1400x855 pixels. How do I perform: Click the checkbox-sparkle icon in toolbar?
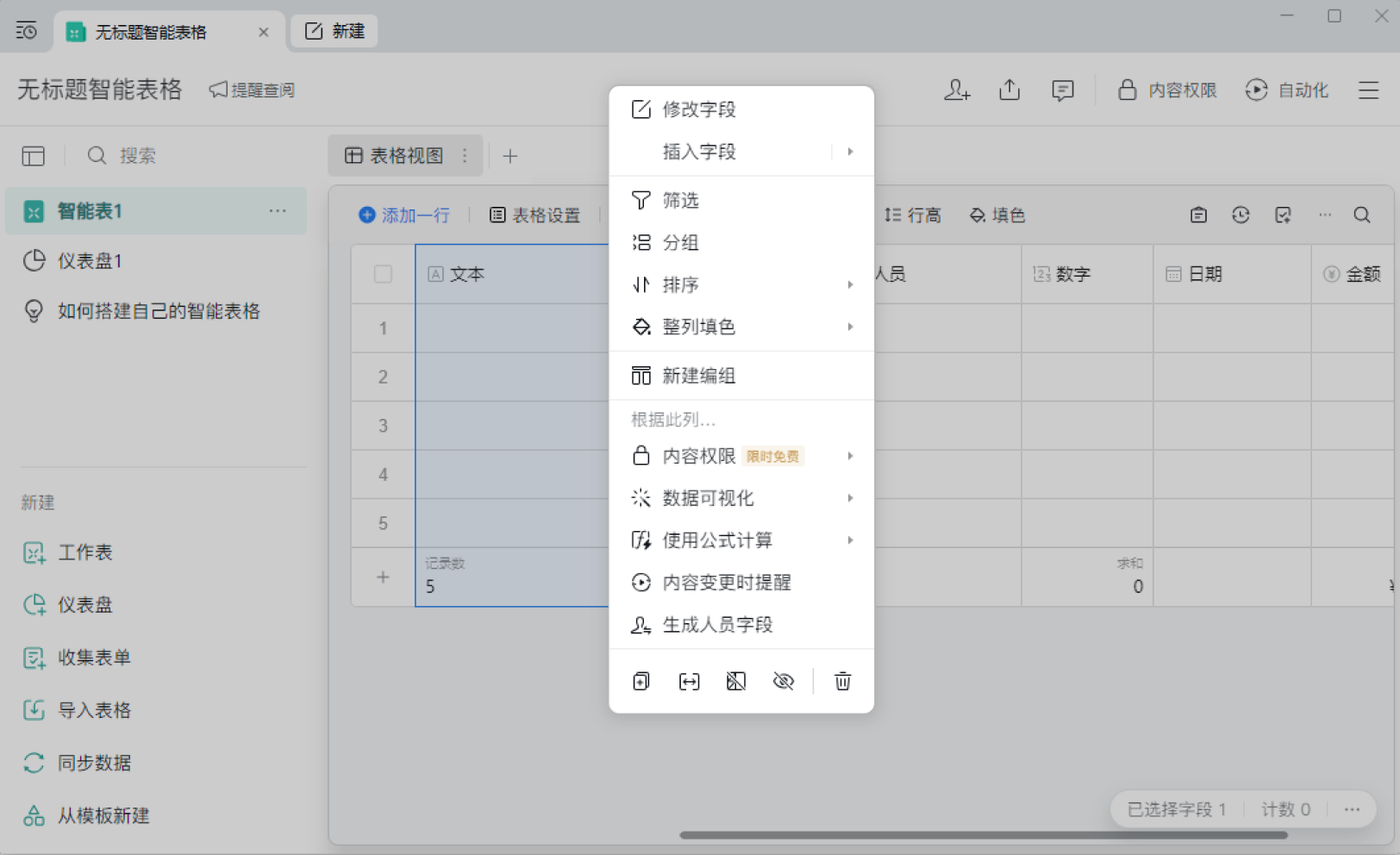pyautogui.click(x=1283, y=215)
